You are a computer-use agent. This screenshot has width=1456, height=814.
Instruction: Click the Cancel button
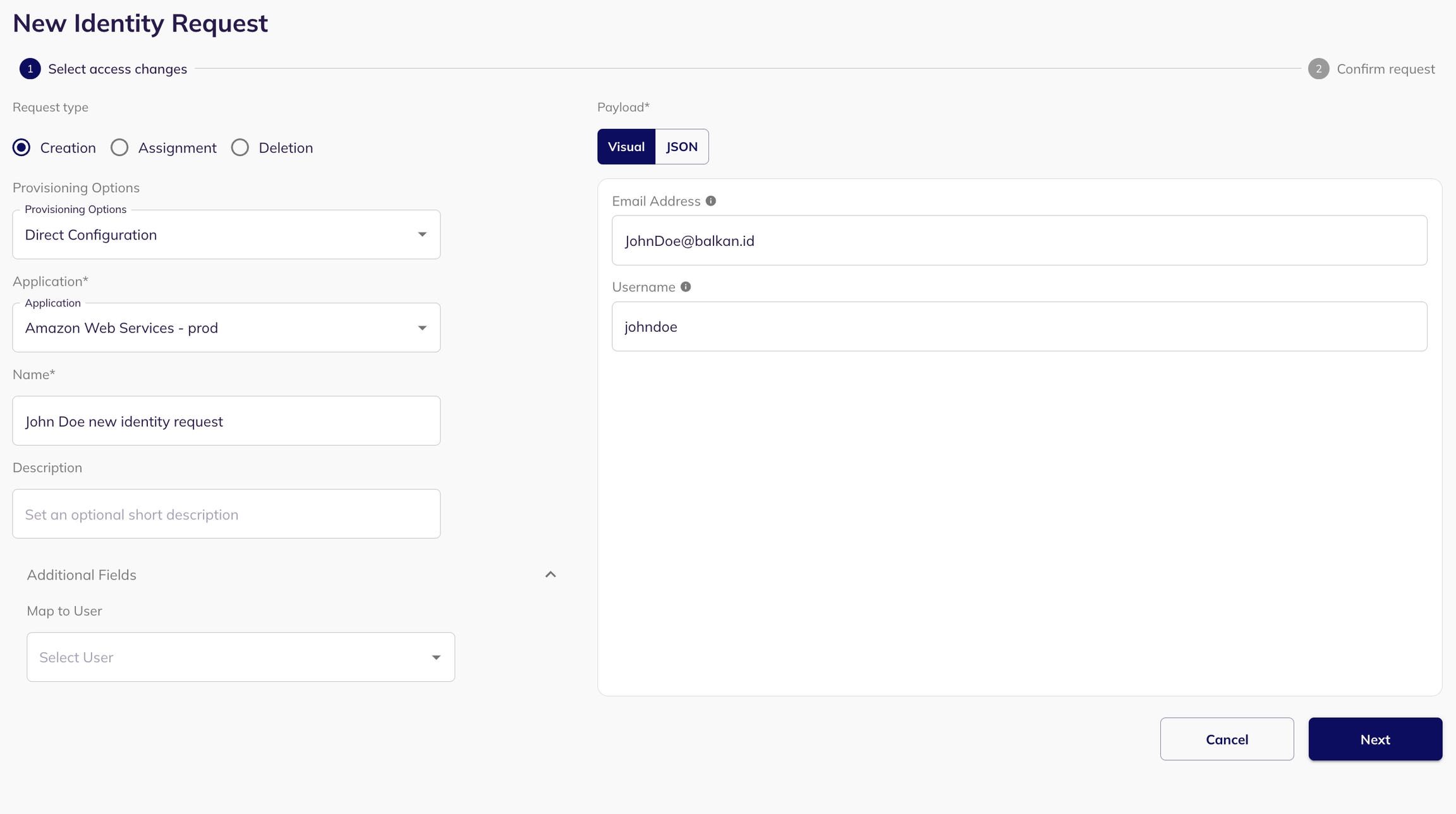point(1227,739)
